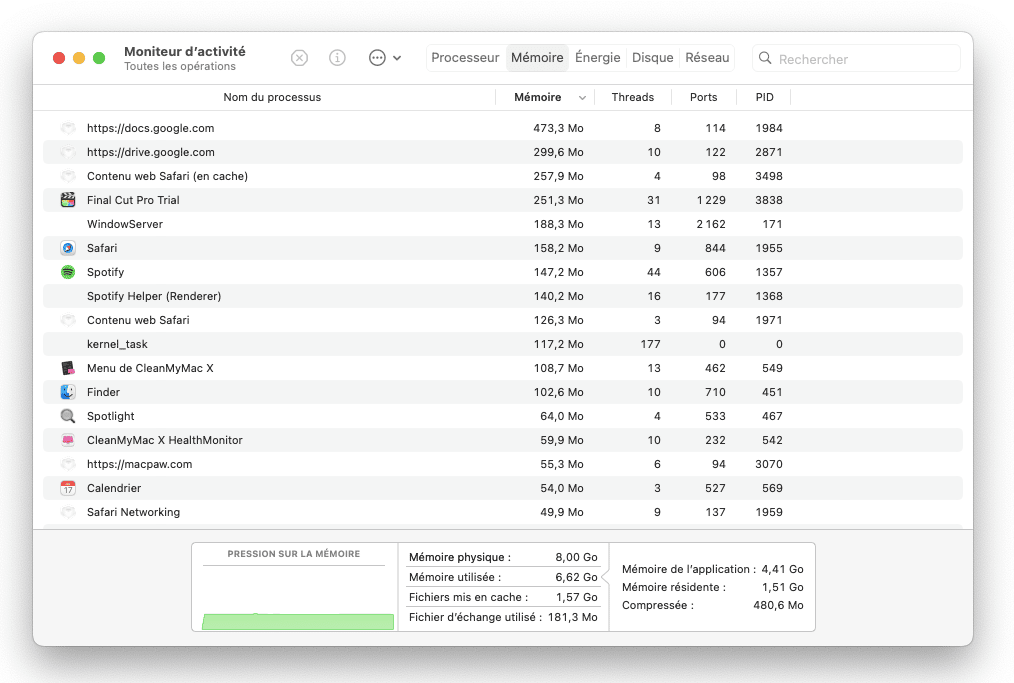
Task: Select the Réseau tab
Action: tap(707, 58)
